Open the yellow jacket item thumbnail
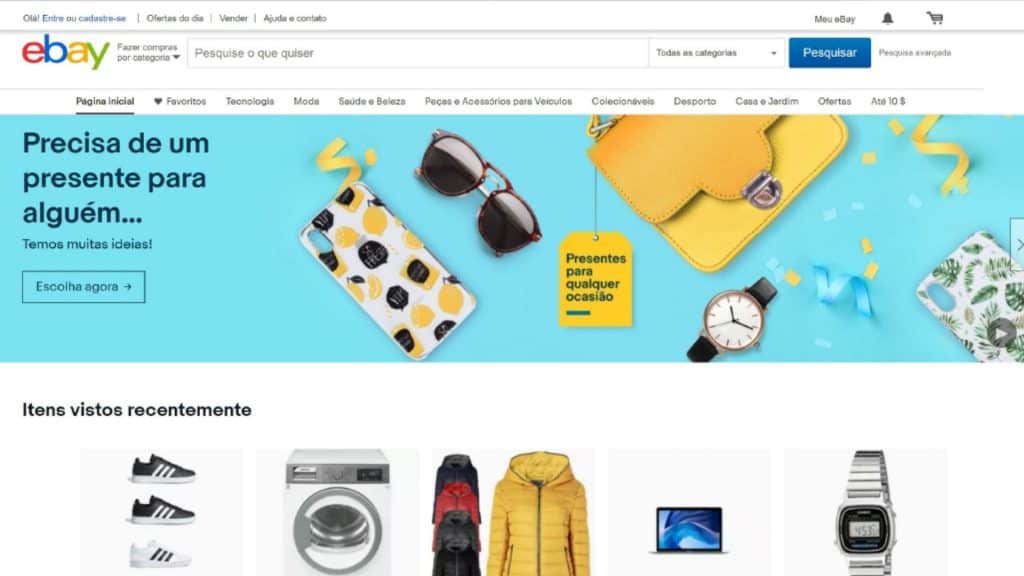 point(513,511)
